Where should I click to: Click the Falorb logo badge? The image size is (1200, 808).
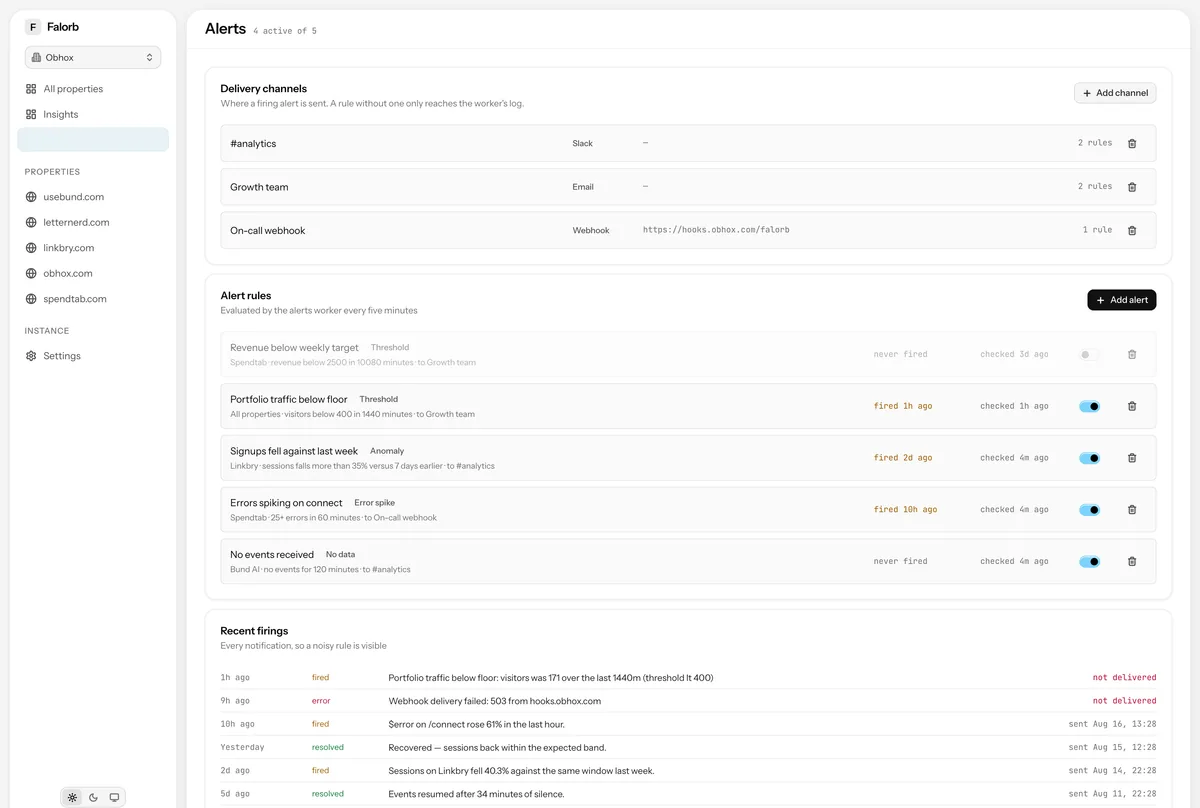[x=33, y=27]
